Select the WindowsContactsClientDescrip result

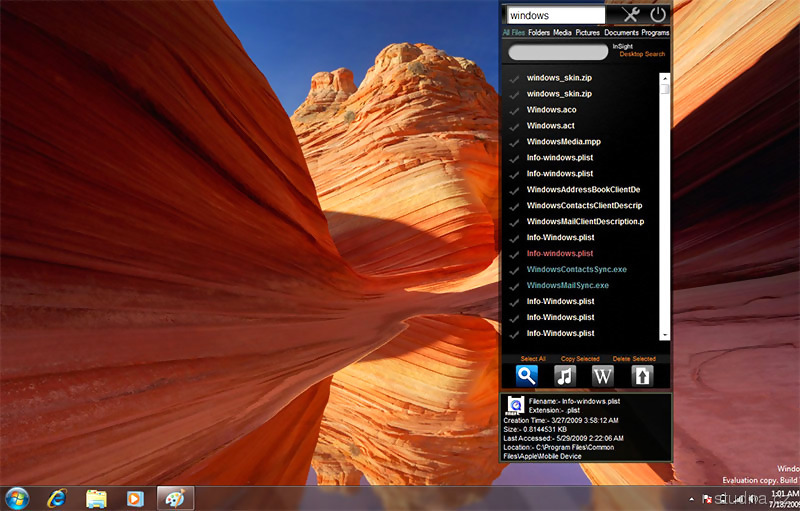click(x=584, y=206)
